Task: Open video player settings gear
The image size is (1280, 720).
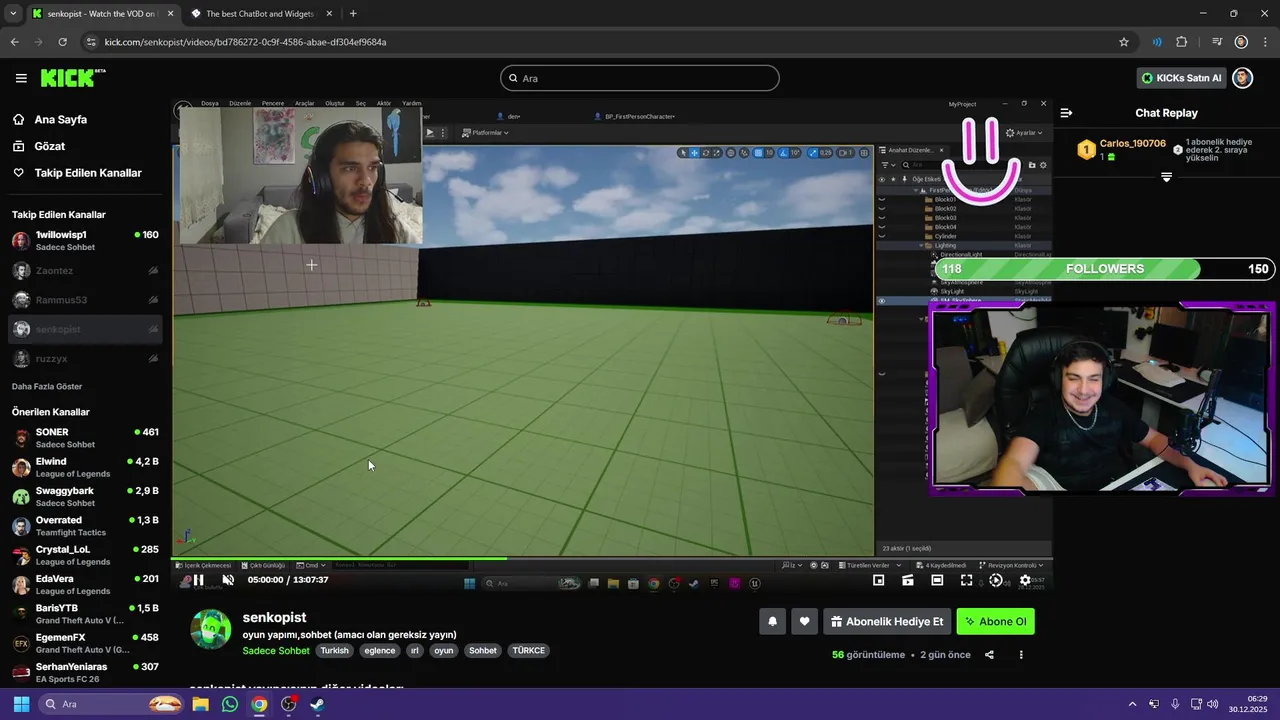Action: (x=1025, y=580)
